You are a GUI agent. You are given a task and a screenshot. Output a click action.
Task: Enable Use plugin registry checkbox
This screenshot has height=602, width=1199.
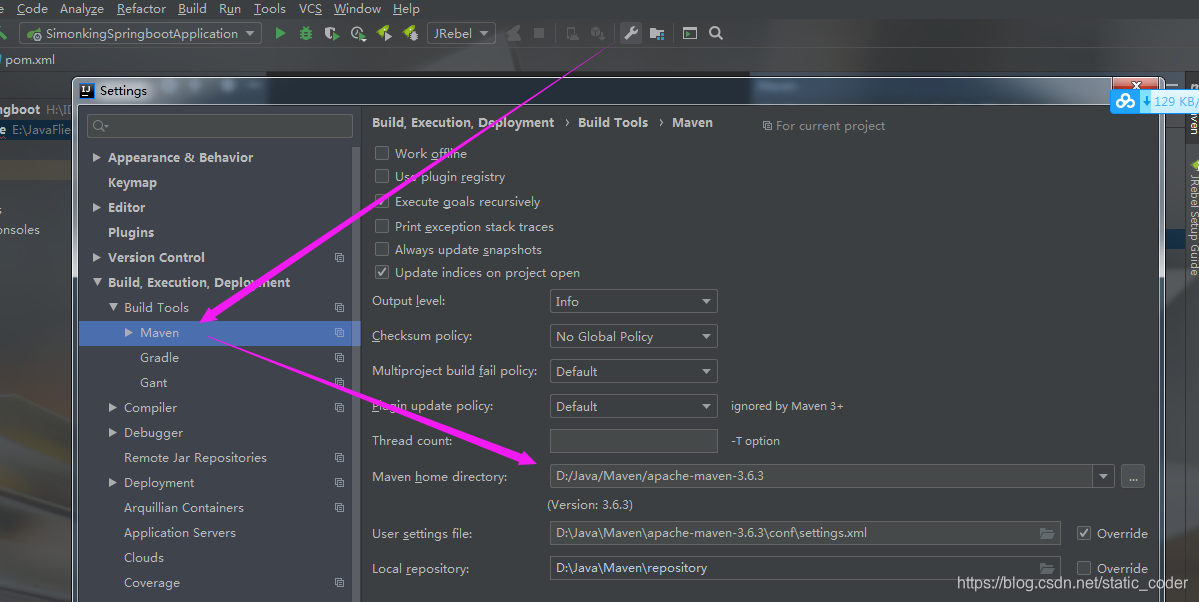tap(382, 176)
